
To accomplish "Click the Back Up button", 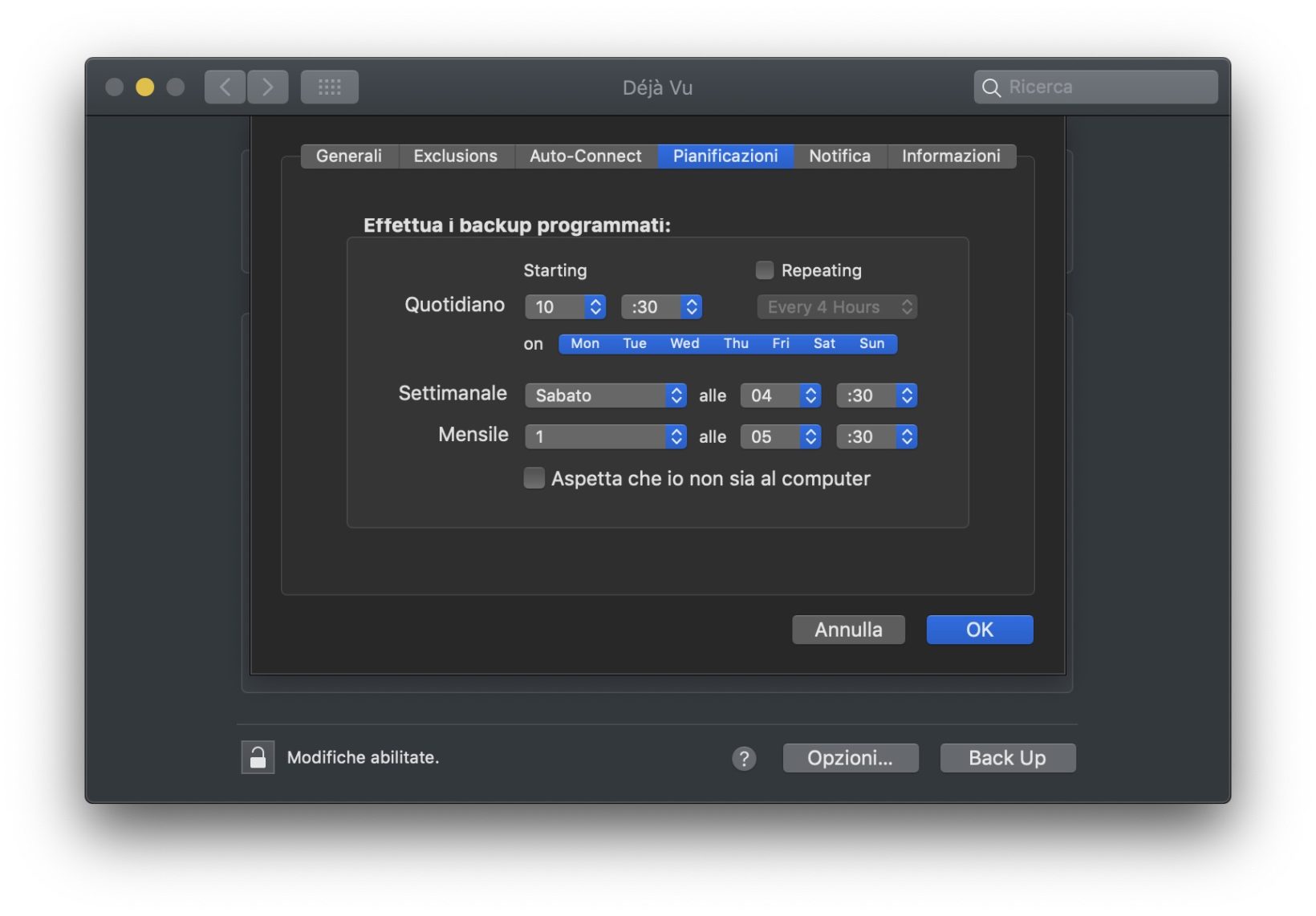I will click(1008, 758).
